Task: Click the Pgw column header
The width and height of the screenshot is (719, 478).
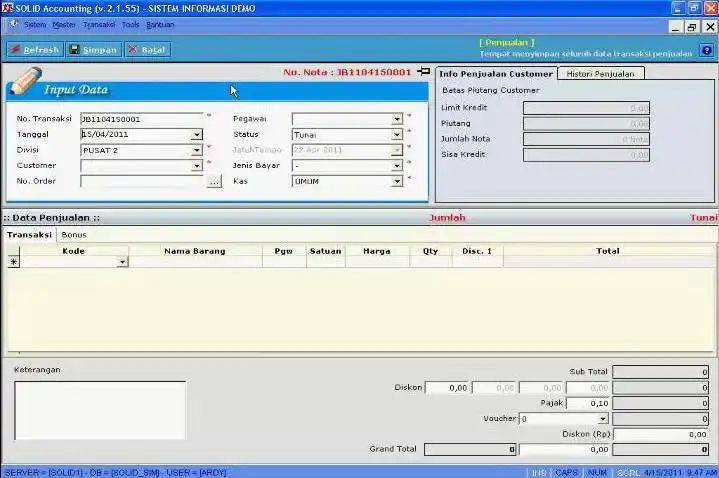Action: [284, 251]
